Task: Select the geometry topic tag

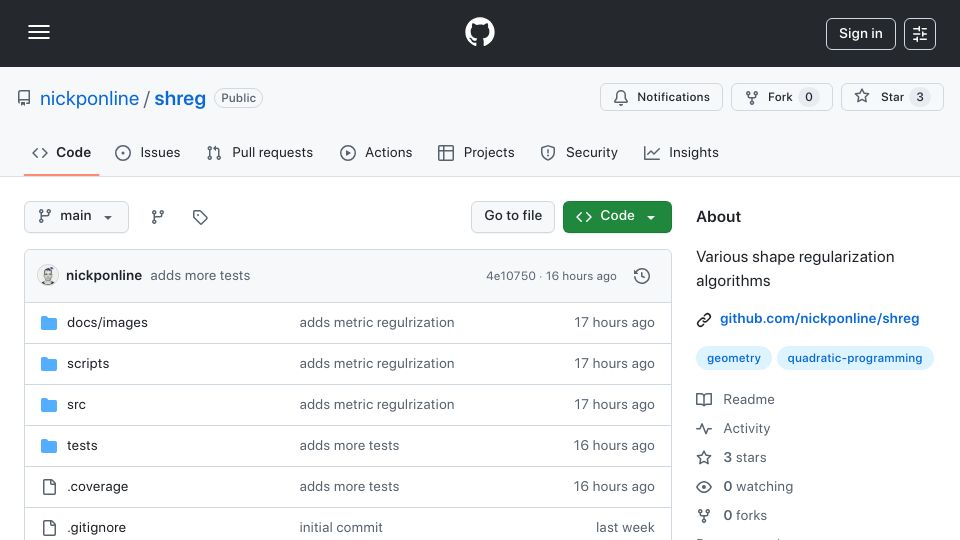Action: coord(733,358)
